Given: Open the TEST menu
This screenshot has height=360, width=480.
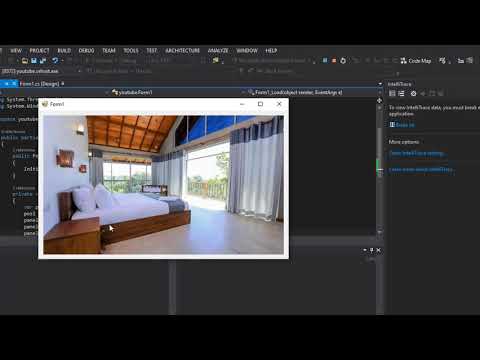Looking at the screenshot, I should coord(152,51).
